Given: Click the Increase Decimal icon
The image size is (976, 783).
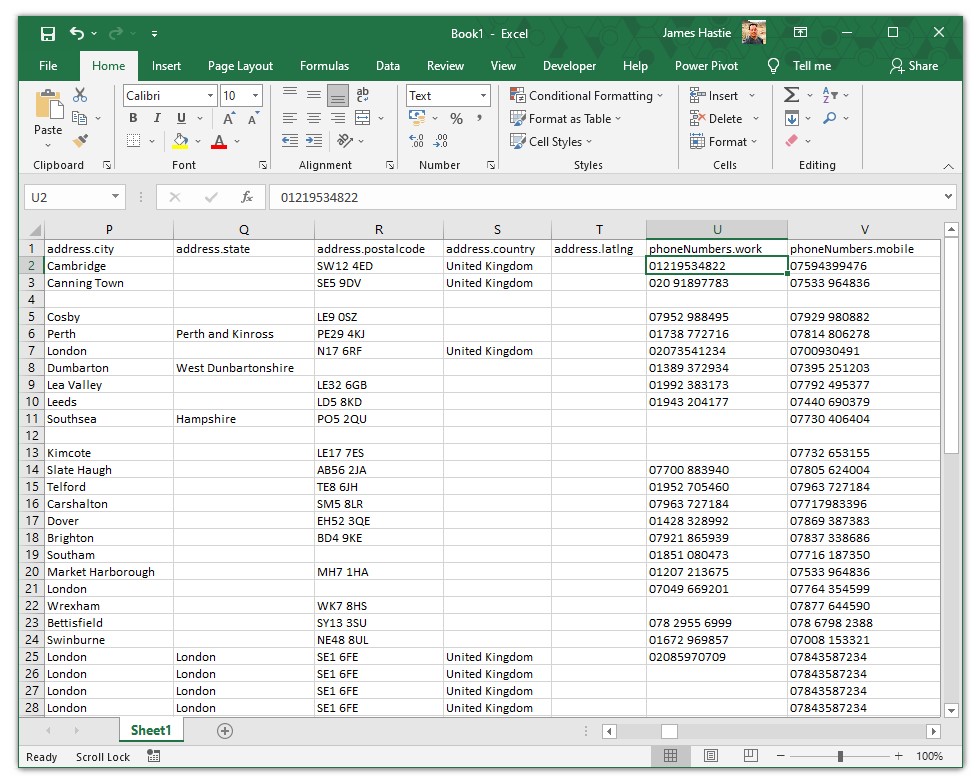Looking at the screenshot, I should 415,141.
